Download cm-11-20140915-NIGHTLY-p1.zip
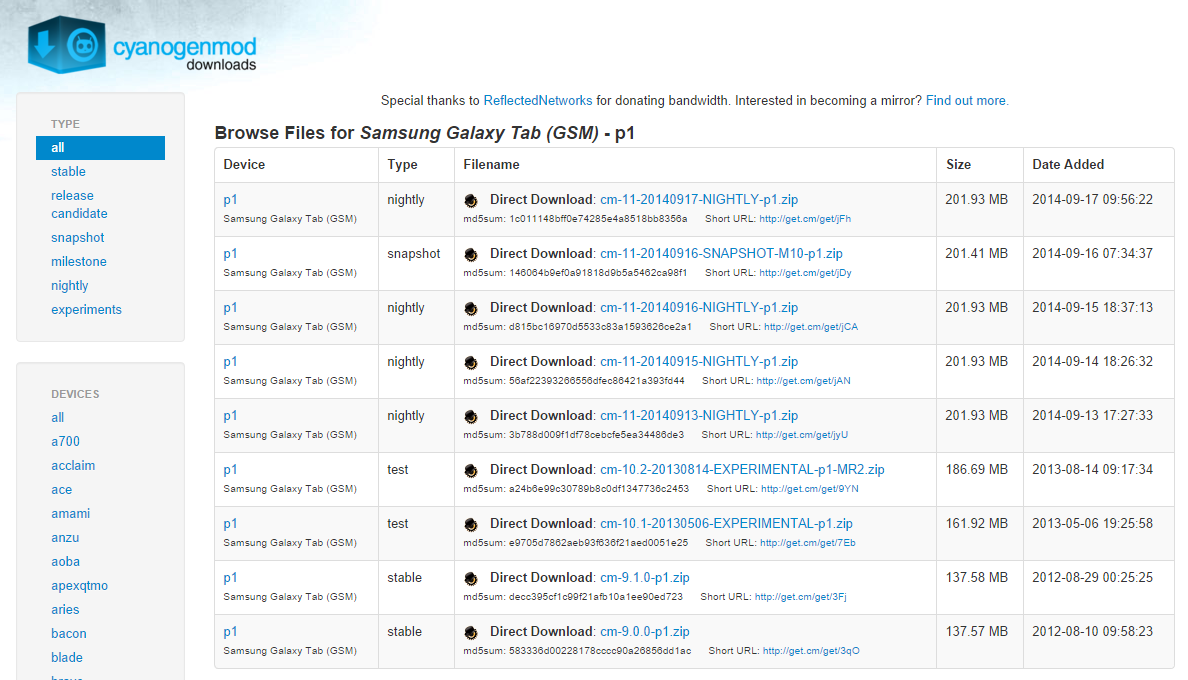Screen dimensions: 1188x680 coord(699,361)
